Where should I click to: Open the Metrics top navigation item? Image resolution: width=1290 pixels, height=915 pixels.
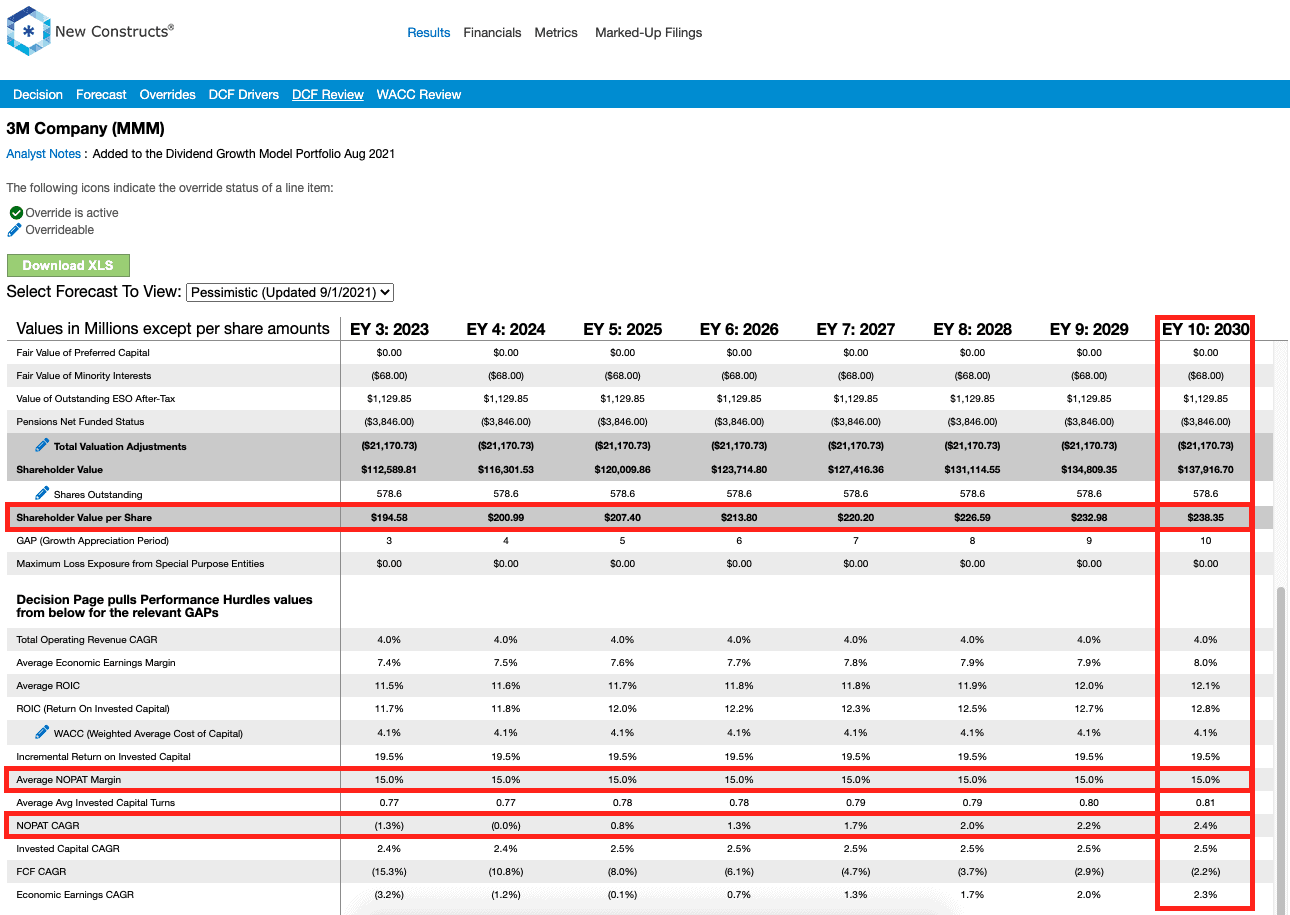[x=556, y=33]
